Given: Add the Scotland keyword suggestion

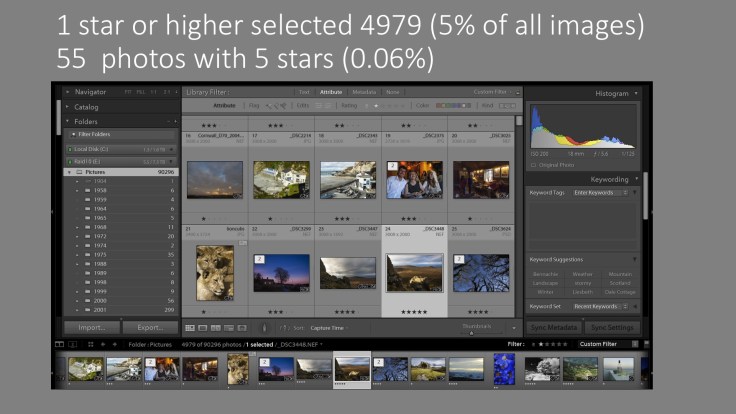Looking at the screenshot, I should pyautogui.click(x=620, y=283).
